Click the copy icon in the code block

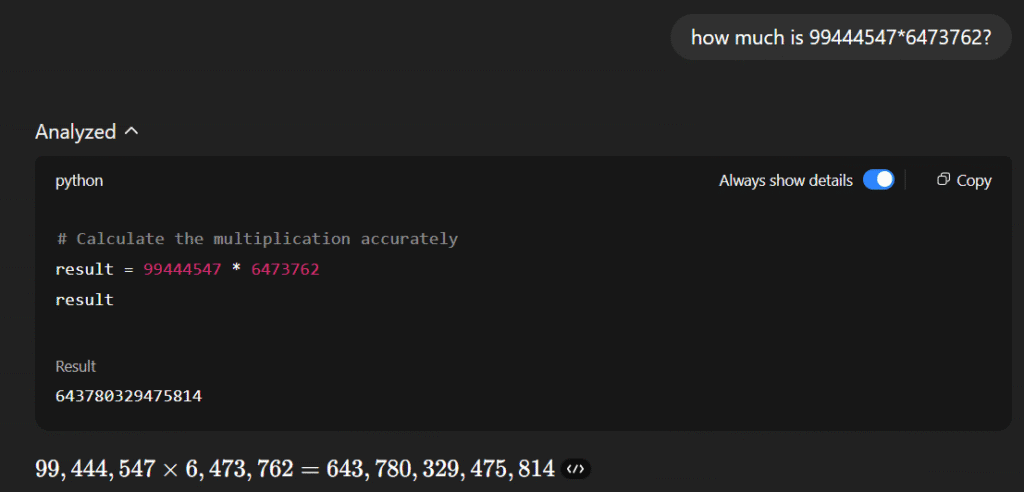pos(943,180)
